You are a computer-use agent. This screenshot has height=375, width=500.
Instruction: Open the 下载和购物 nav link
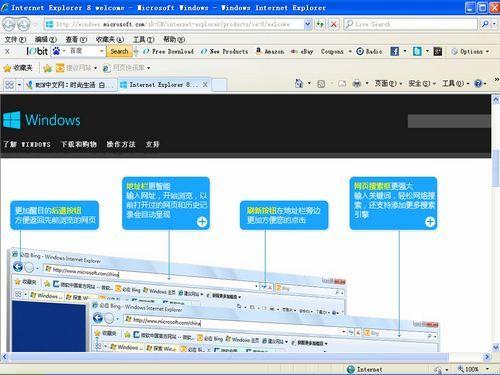79,144
